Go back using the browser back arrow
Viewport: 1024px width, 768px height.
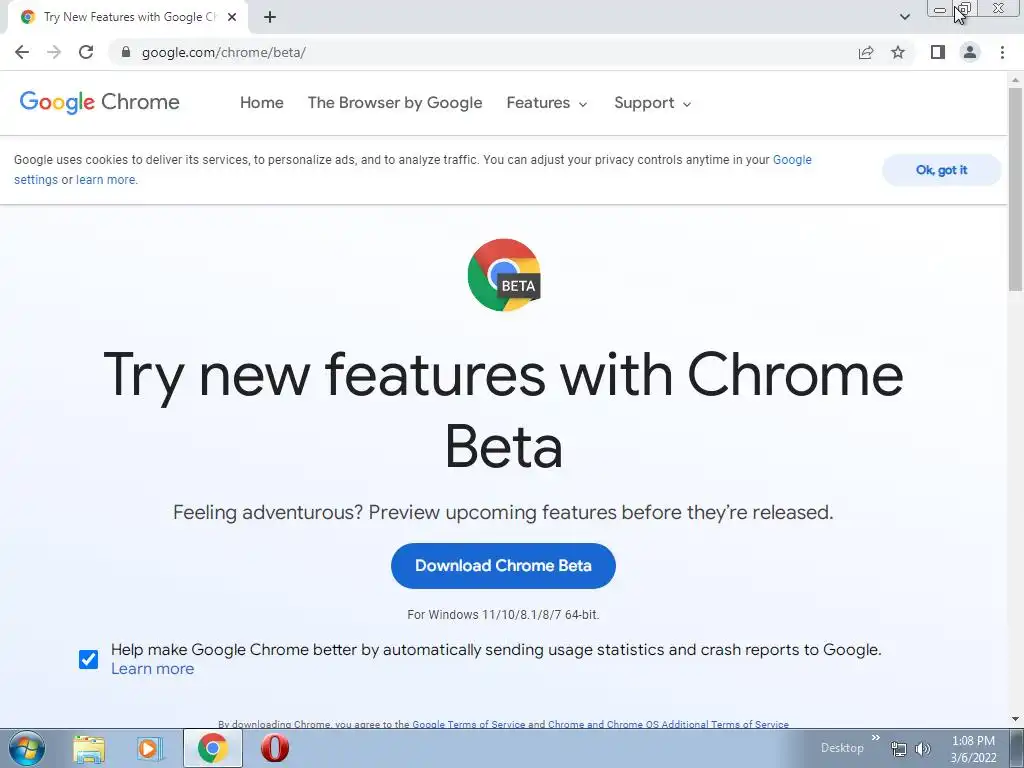click(22, 52)
